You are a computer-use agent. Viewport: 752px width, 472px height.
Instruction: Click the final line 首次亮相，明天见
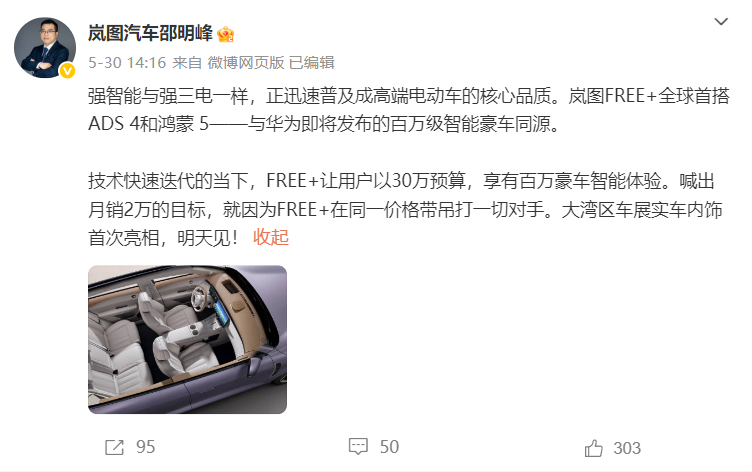[x=163, y=238]
